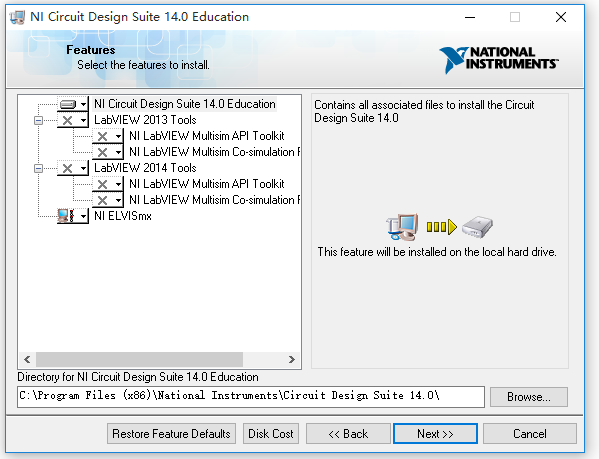Viewport: 599px width, 459px height.
Task: Click the National Instruments logo
Action: click(x=499, y=59)
